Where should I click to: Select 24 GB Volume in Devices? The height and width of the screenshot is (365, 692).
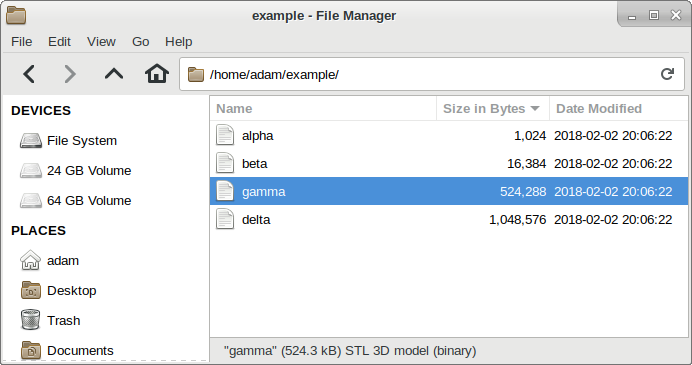(x=89, y=171)
